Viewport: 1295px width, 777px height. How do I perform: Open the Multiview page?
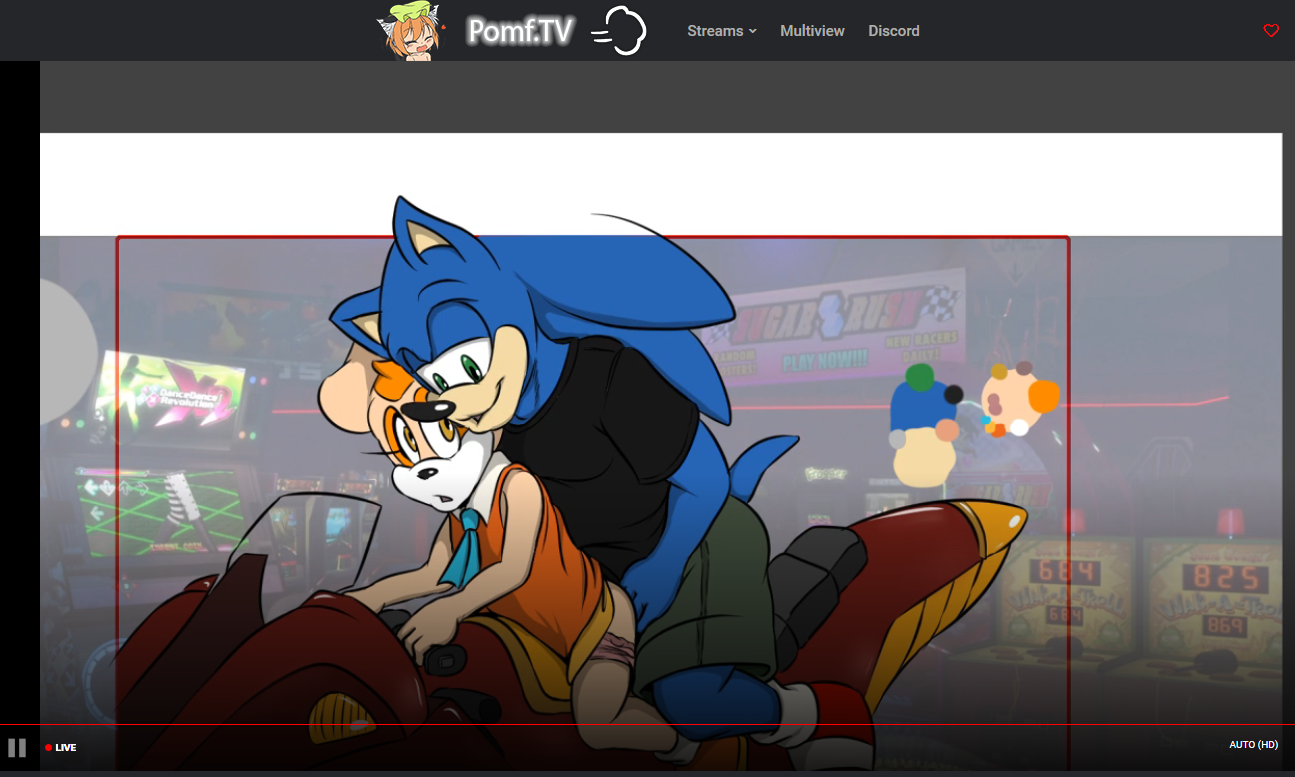point(812,31)
